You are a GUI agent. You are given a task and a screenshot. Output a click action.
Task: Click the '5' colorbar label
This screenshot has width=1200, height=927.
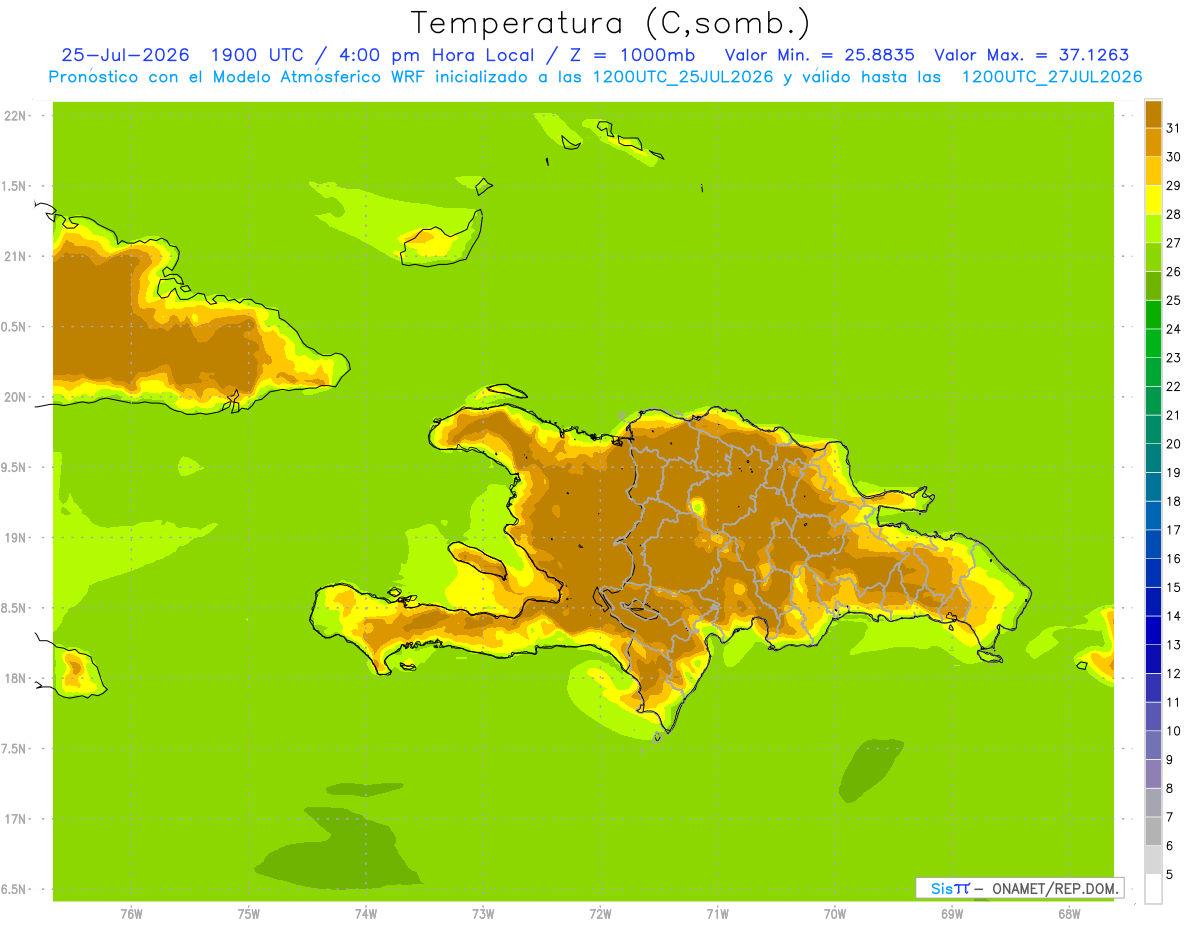[1170, 875]
